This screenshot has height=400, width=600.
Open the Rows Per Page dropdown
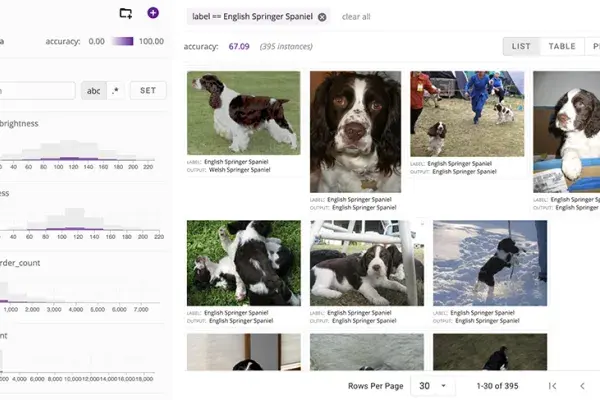tap(432, 386)
